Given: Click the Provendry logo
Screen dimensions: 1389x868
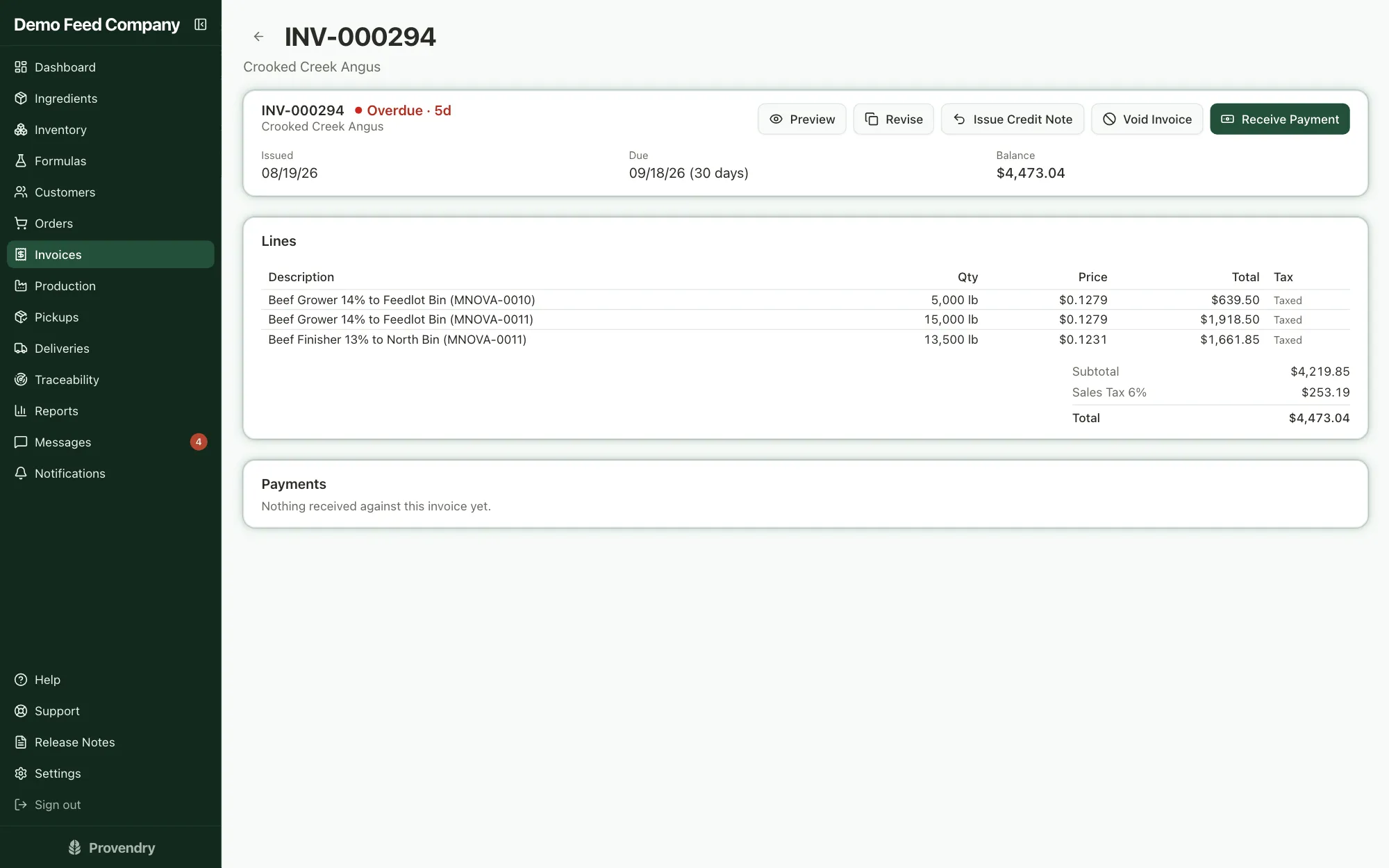Looking at the screenshot, I should 111,848.
